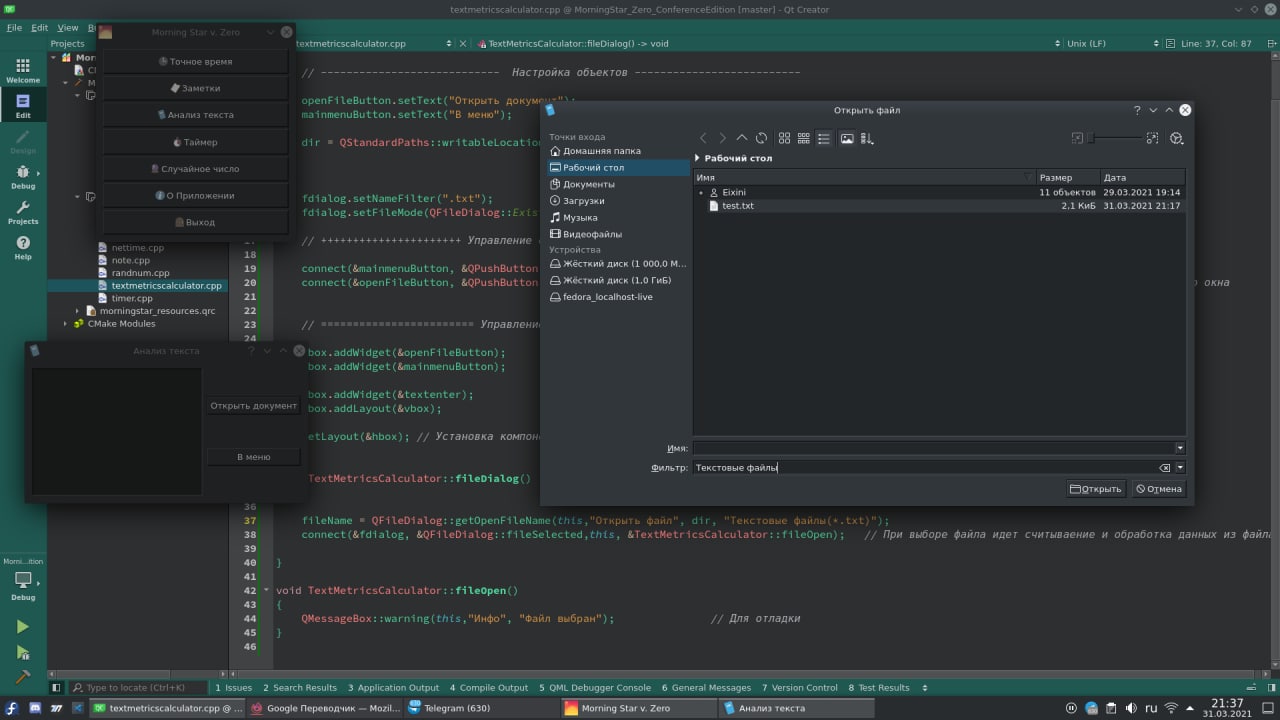Screen dimensions: 1280x720
Task: Go up to parent folder in file dialog
Action: click(741, 138)
